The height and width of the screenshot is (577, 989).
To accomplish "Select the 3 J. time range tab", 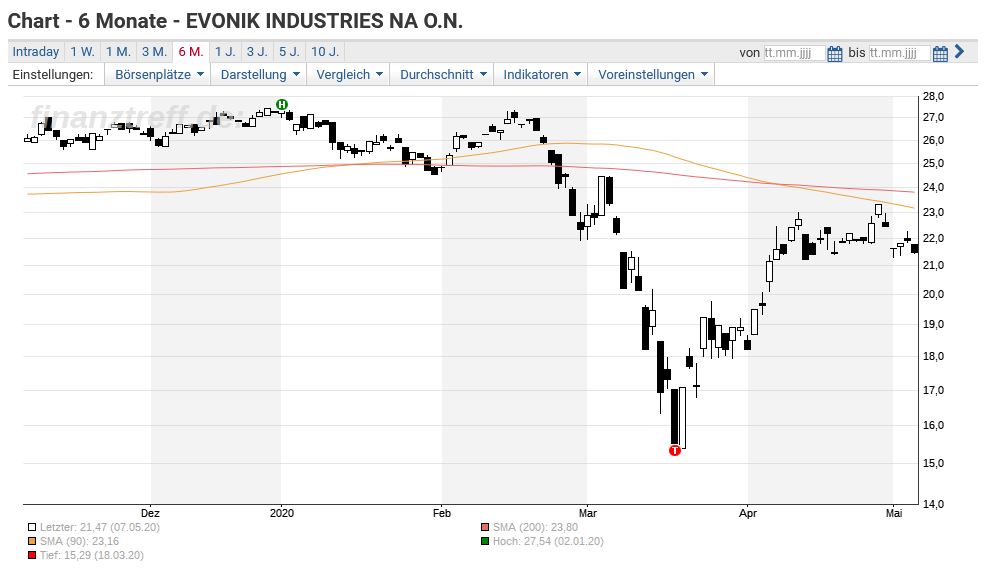I will (x=257, y=52).
